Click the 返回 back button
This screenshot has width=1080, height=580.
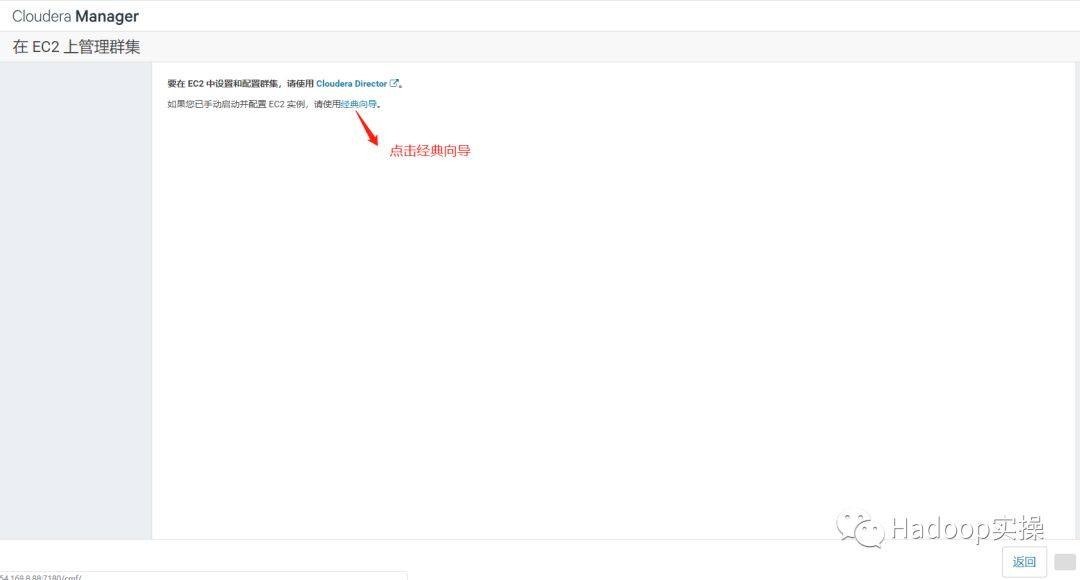point(1024,561)
